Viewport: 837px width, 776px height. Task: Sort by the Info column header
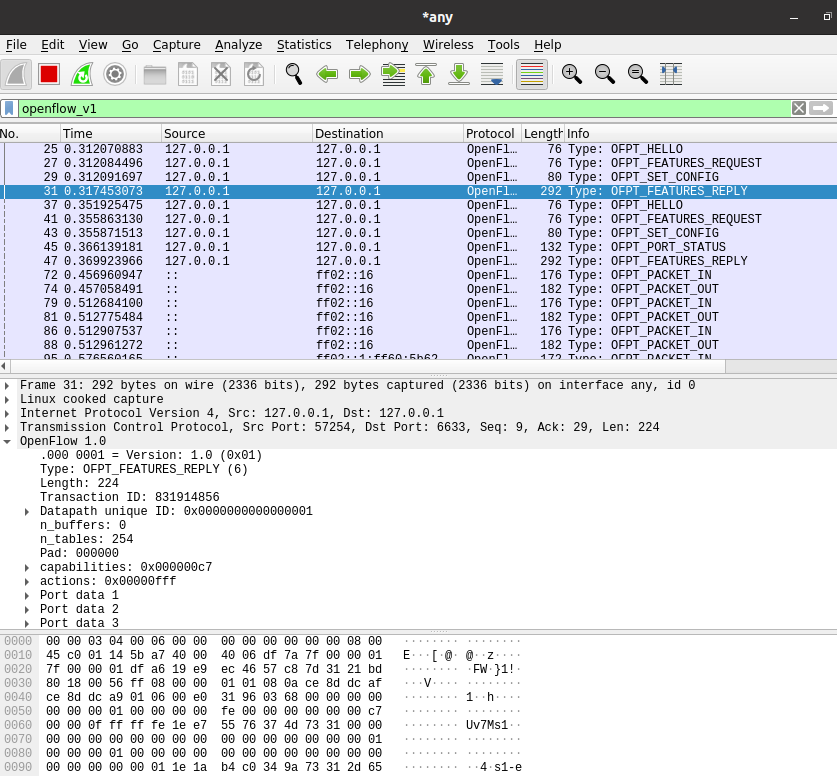point(700,133)
